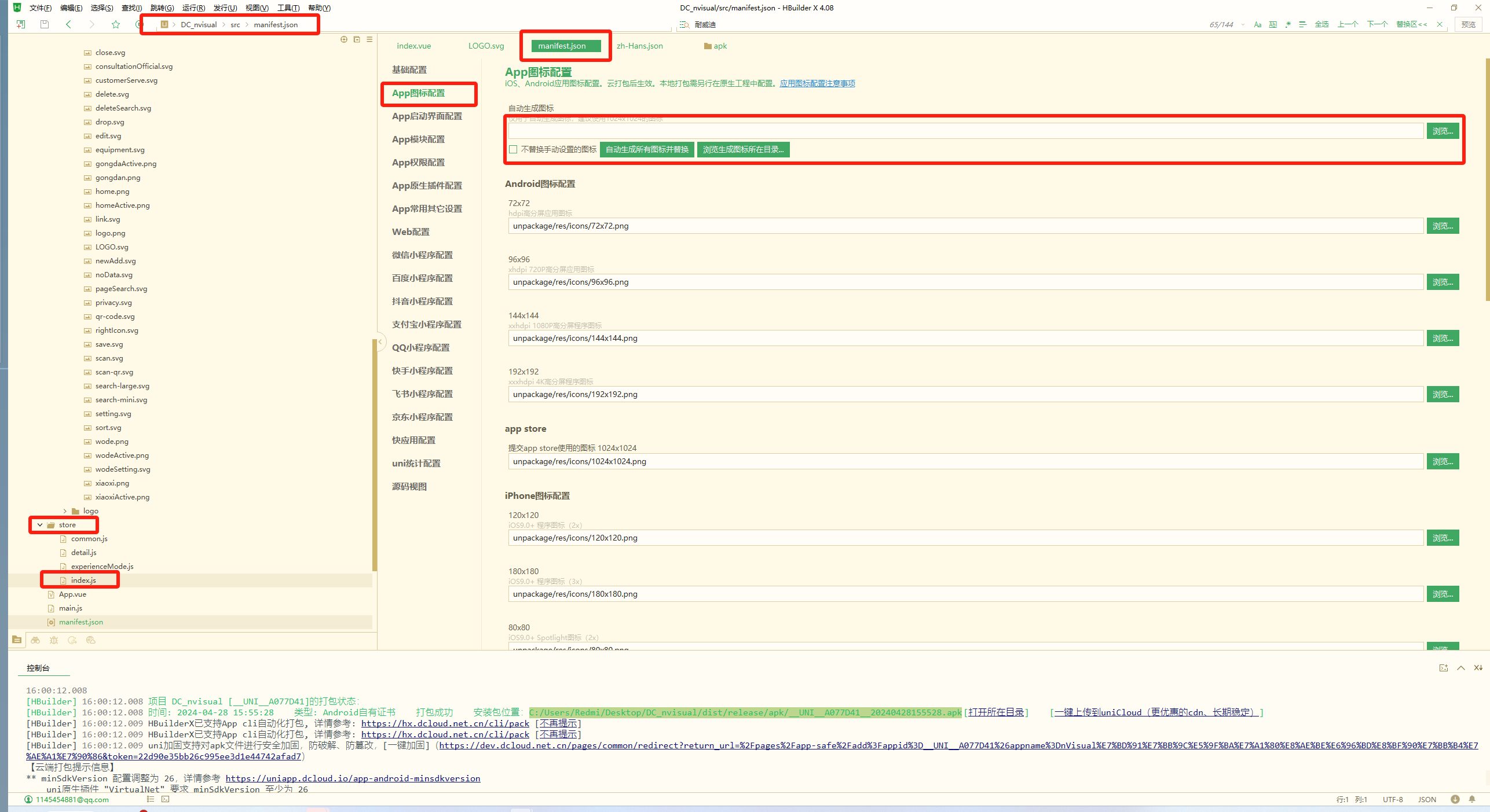
Task: Switch to the zh-Hans.json tab
Action: pos(639,46)
